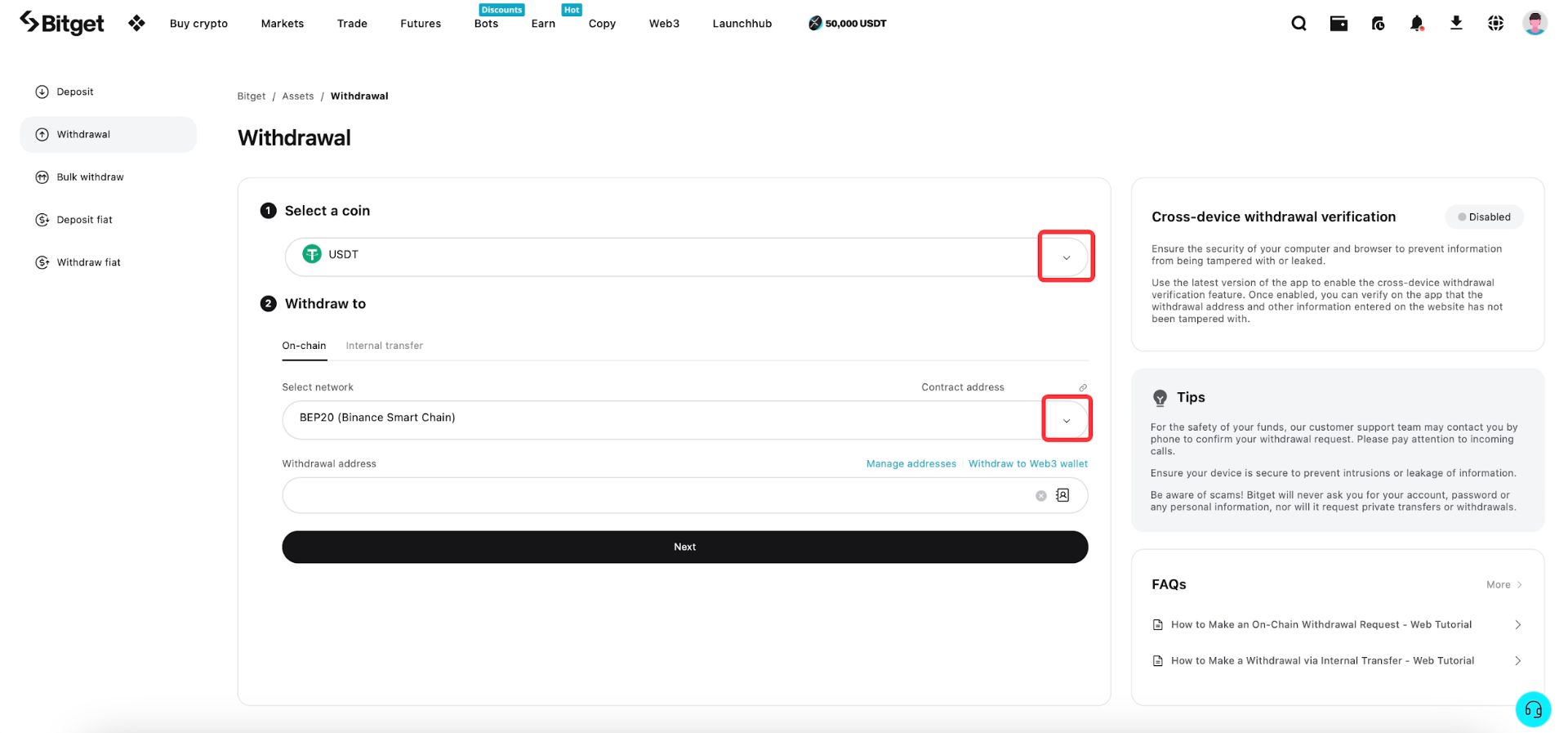Open the user profile avatar
This screenshot has height=733, width=1568.
[x=1535, y=23]
